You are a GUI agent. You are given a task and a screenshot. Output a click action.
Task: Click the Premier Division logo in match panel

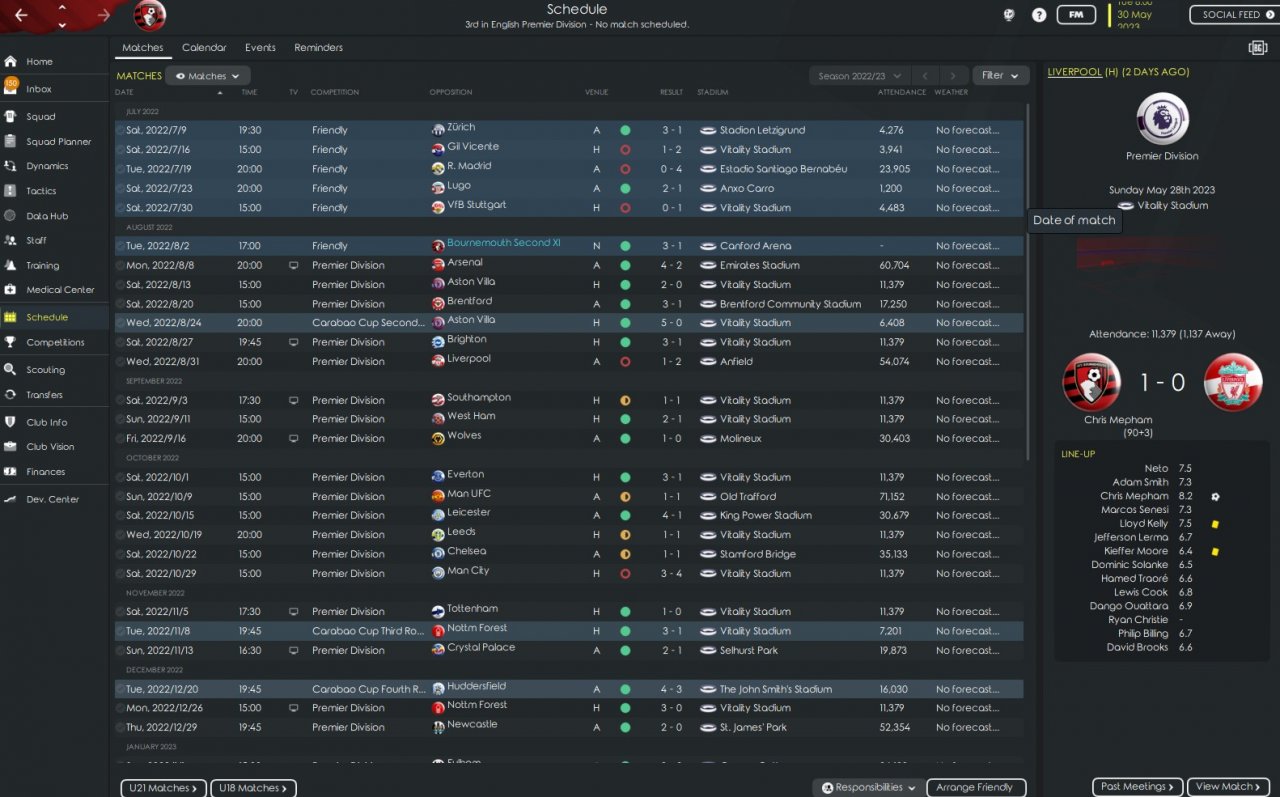1162,119
